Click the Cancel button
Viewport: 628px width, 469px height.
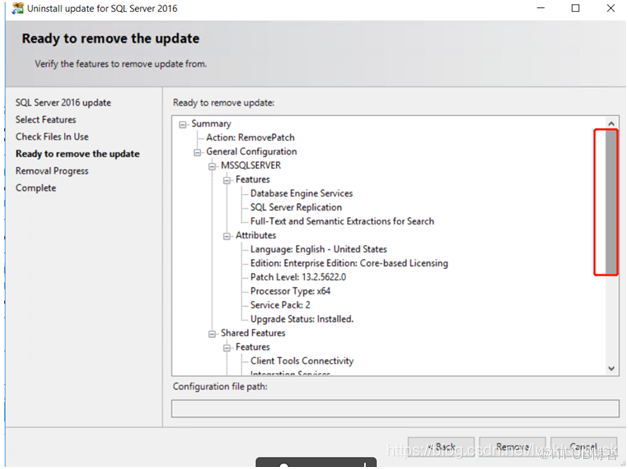(584, 447)
